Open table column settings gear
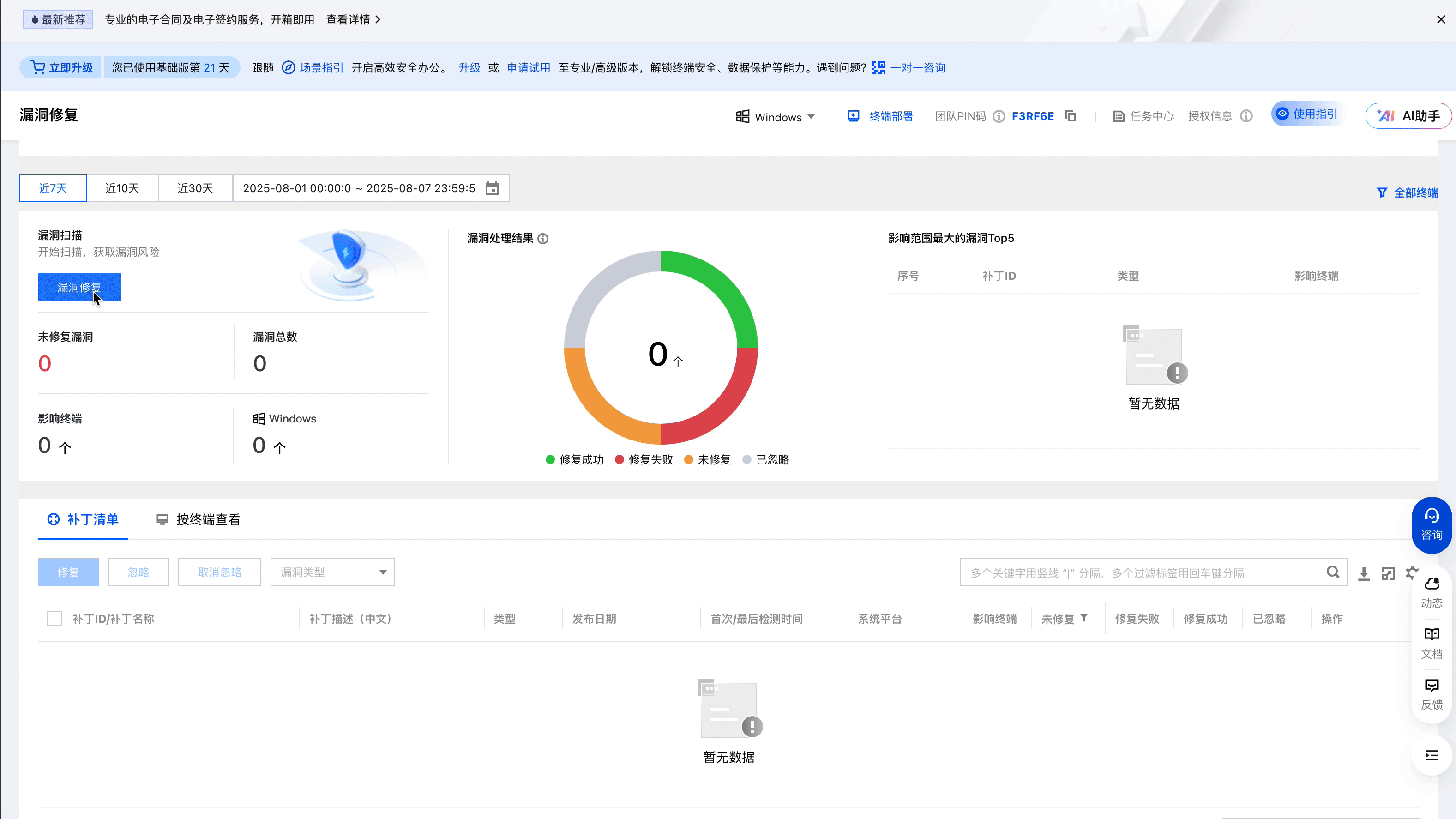1456x819 pixels. [x=1411, y=572]
